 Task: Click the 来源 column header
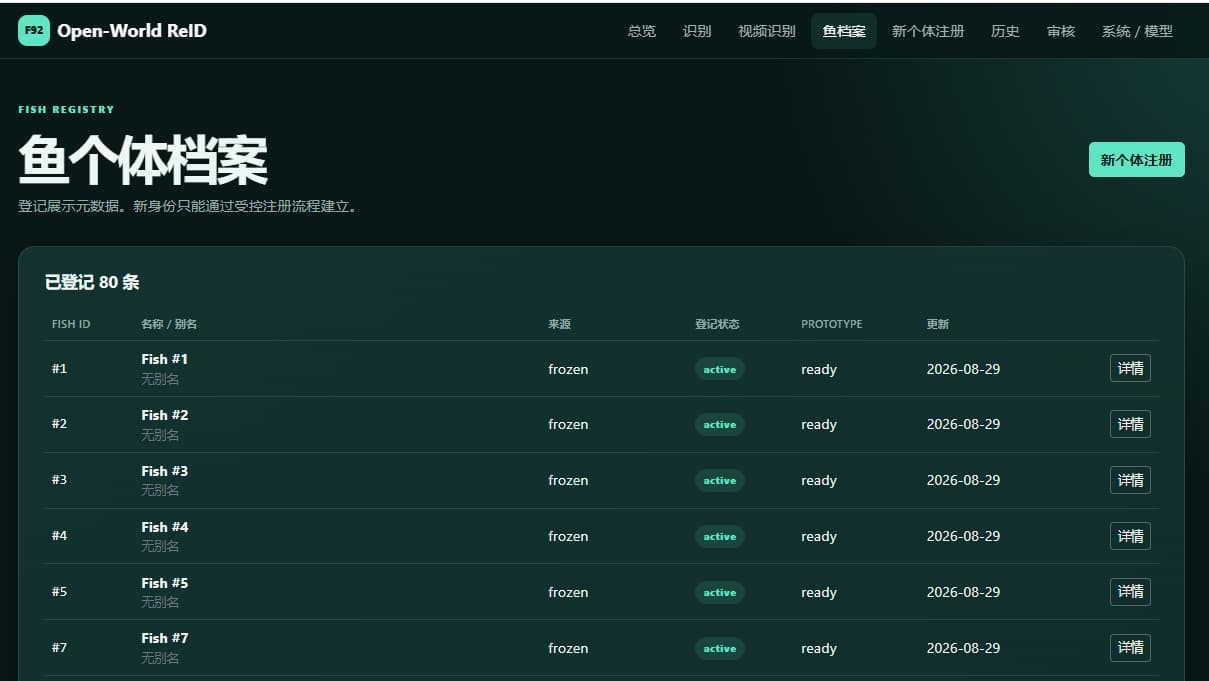[x=559, y=324]
